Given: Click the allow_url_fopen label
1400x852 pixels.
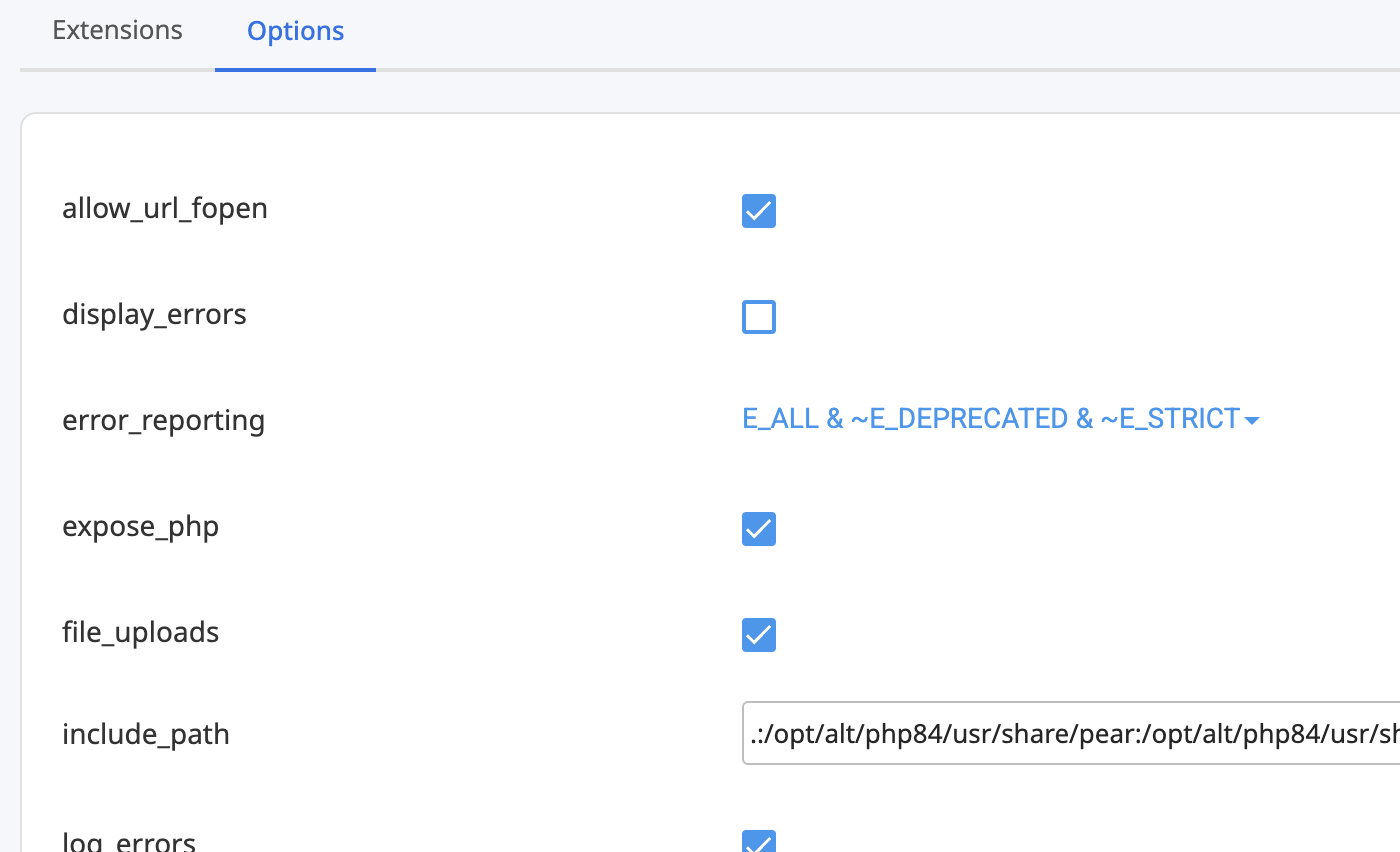Looking at the screenshot, I should (x=165, y=209).
